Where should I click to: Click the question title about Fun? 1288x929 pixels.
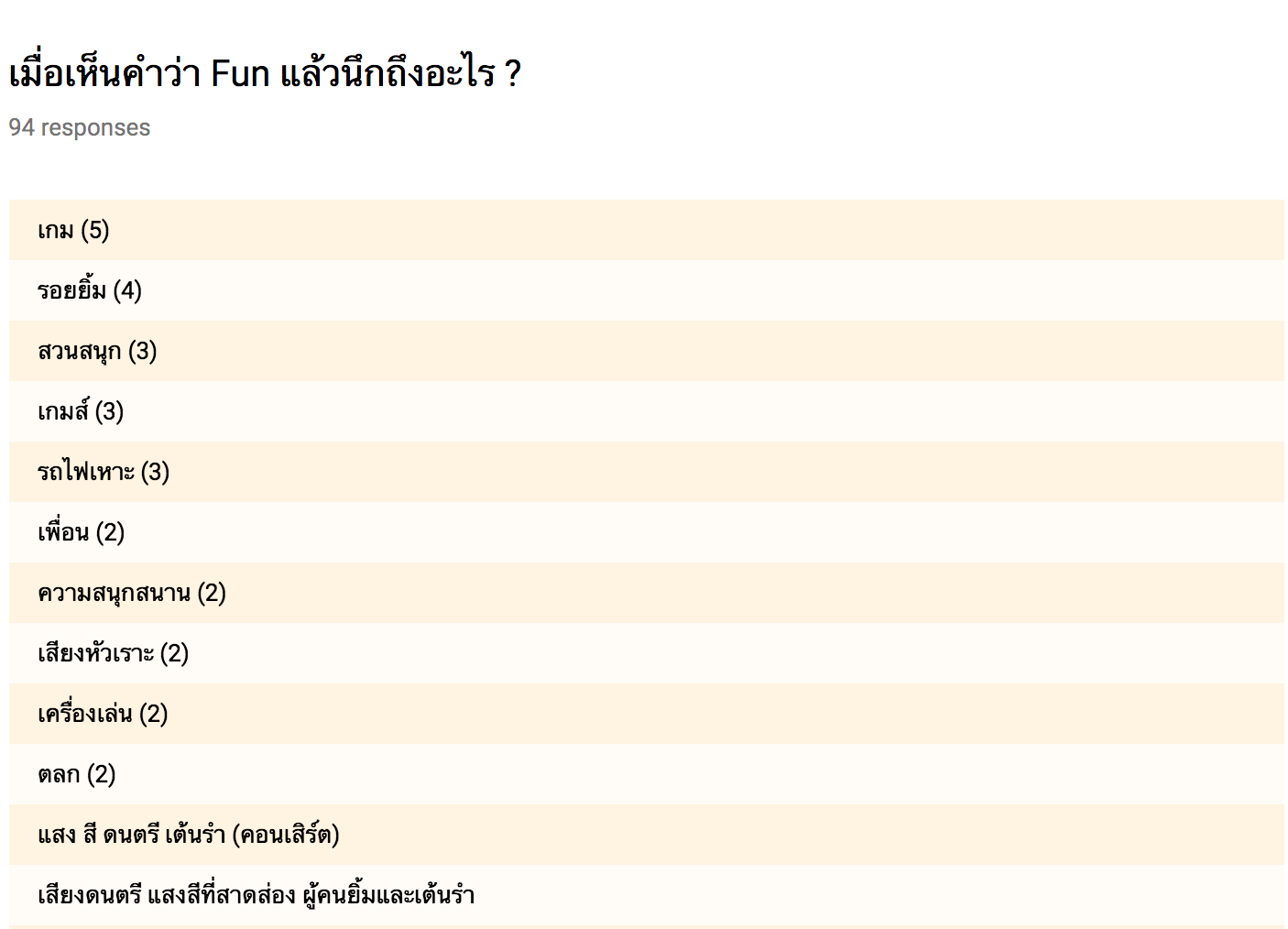(x=265, y=73)
